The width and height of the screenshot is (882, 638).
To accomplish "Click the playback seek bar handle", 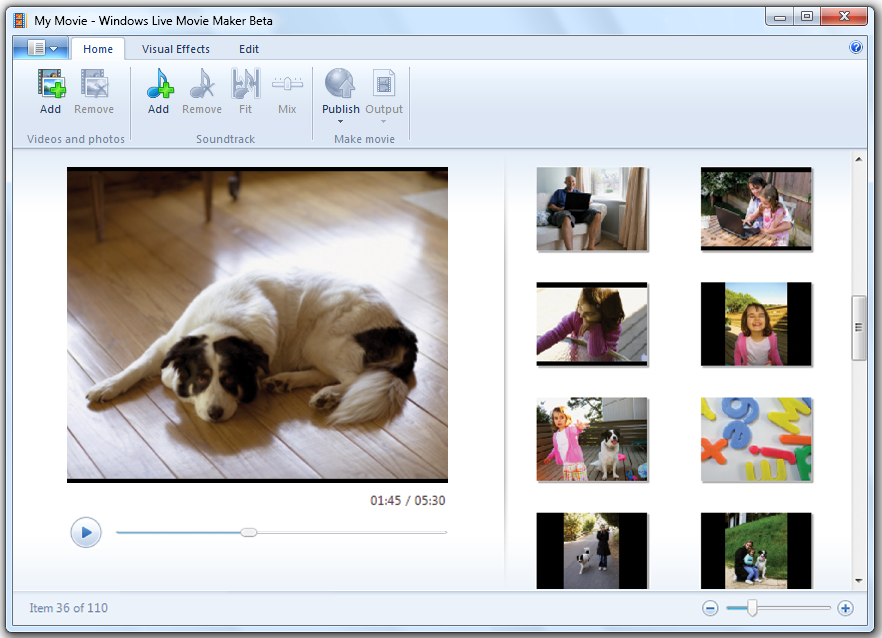I will [249, 532].
